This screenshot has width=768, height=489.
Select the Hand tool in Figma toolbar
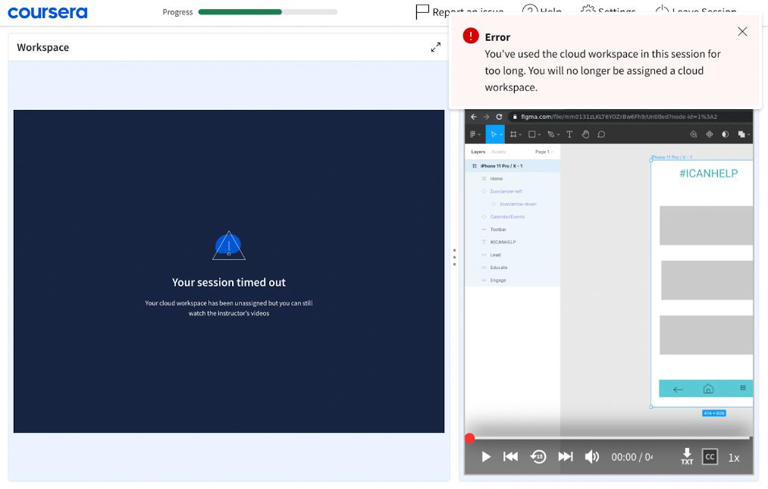coord(585,134)
